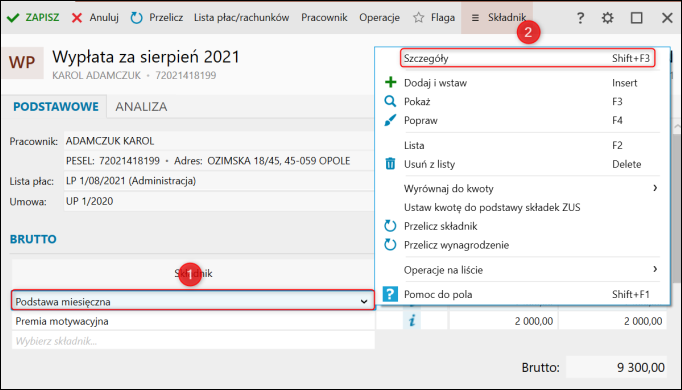Click the blue info icon beside Premia motywacyjna
The image size is (682, 390).
(x=412, y=321)
